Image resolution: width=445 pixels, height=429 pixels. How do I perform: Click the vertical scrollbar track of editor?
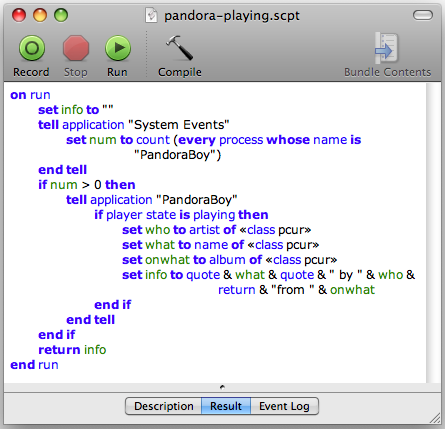(433, 232)
